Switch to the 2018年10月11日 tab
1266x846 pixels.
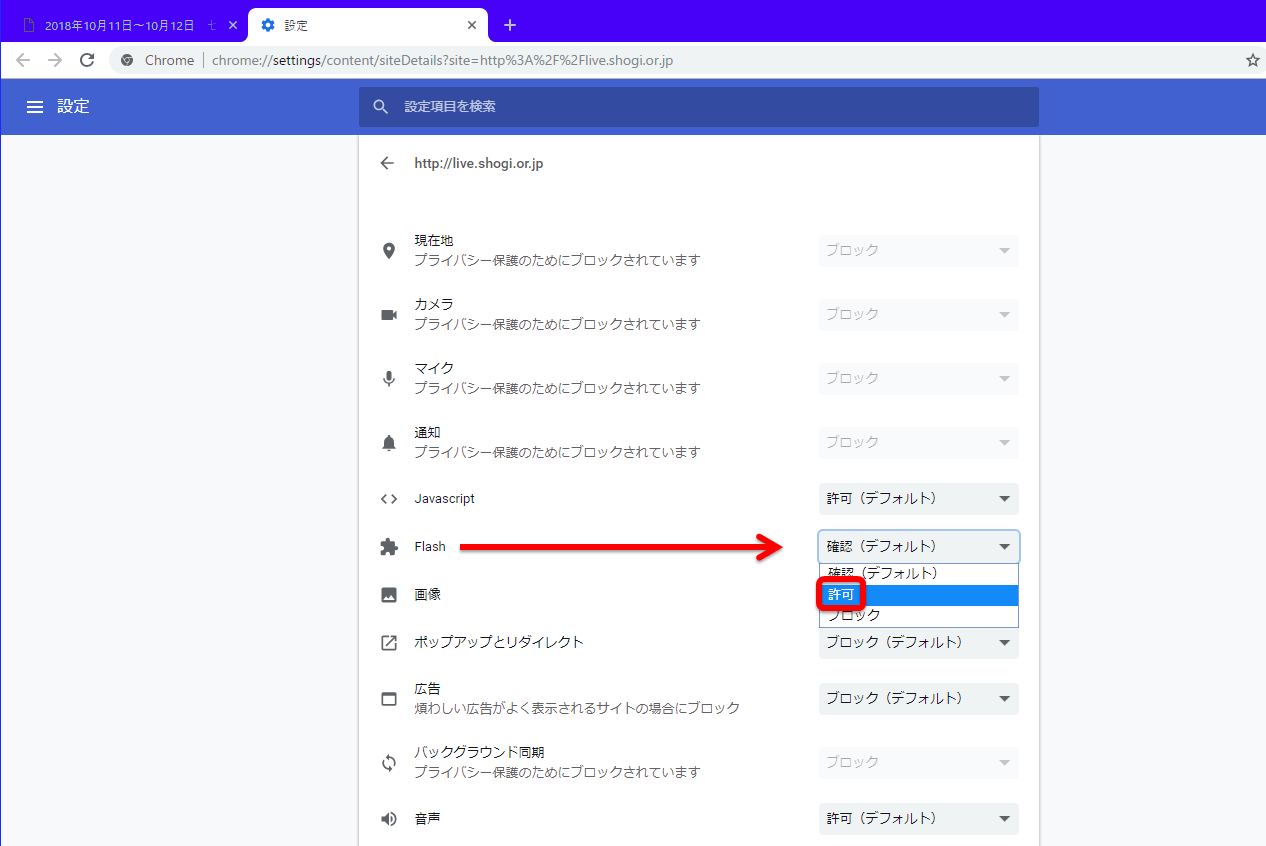(x=125, y=25)
